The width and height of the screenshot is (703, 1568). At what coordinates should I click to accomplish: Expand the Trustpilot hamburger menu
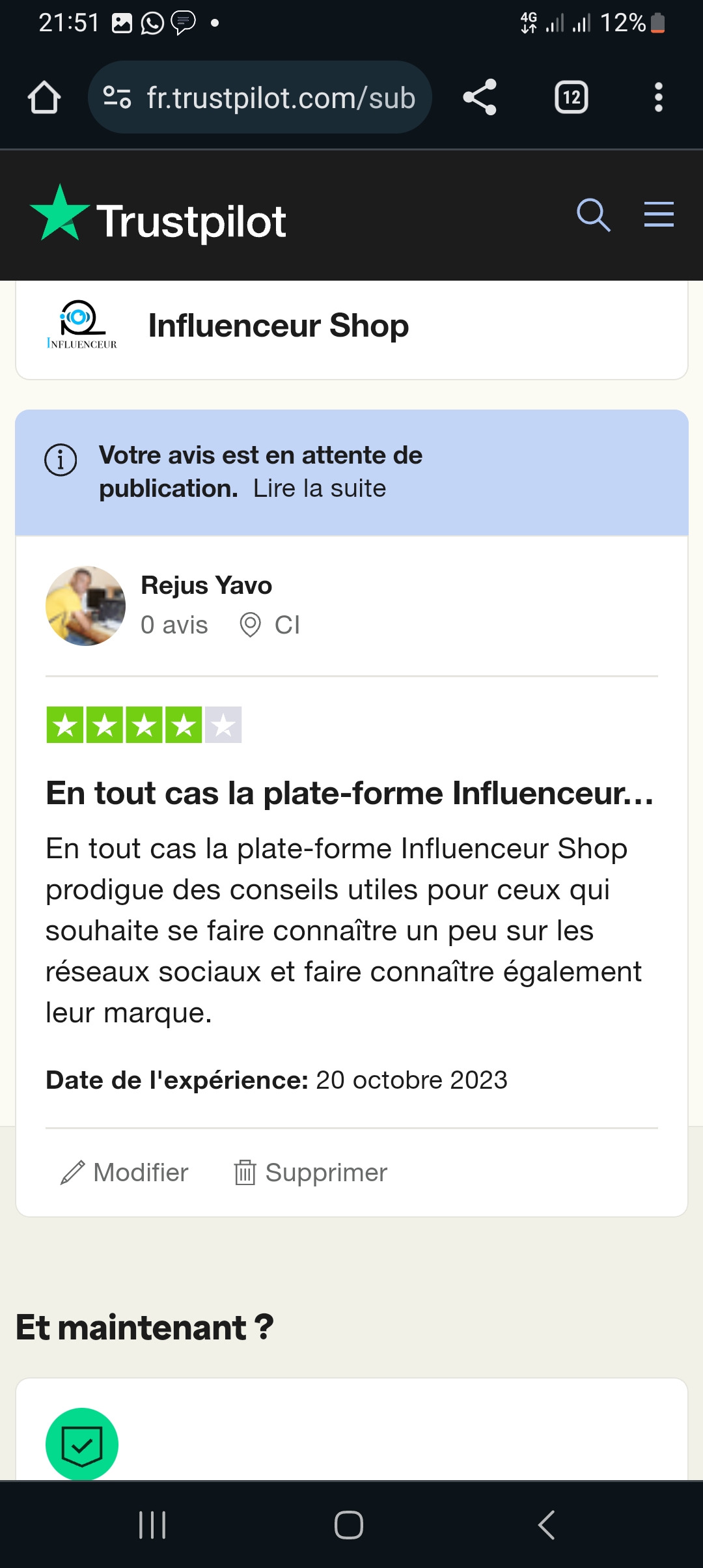click(659, 215)
